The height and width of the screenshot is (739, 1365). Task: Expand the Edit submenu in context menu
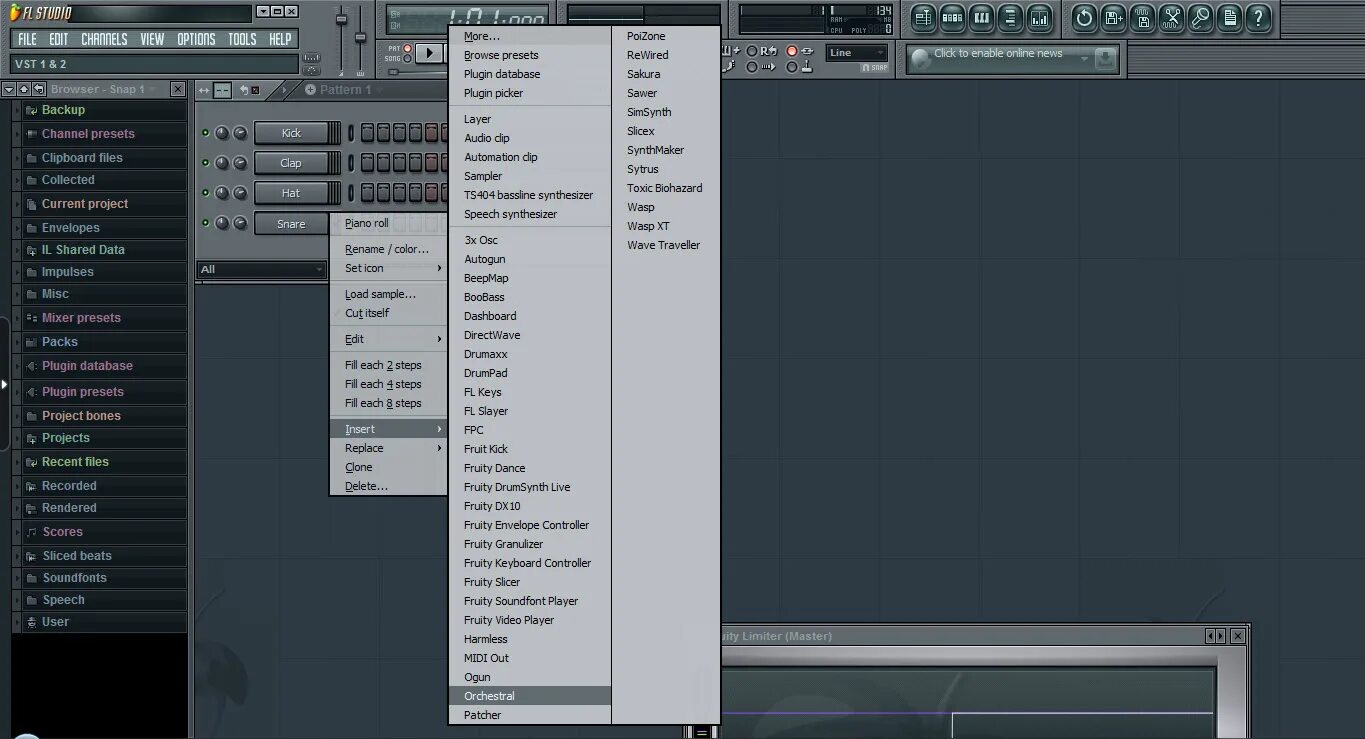click(x=389, y=339)
